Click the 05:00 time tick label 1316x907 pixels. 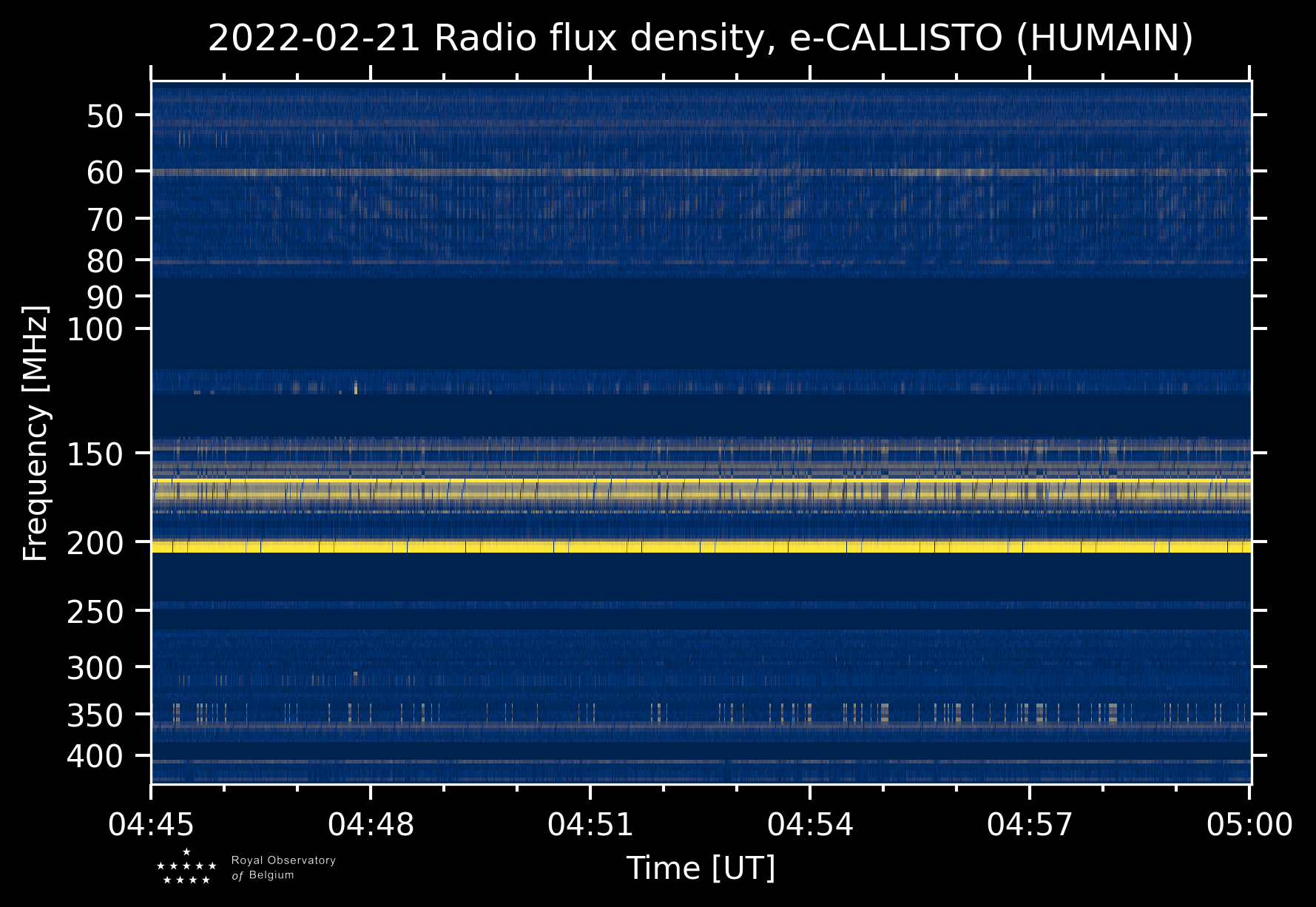click(1249, 824)
